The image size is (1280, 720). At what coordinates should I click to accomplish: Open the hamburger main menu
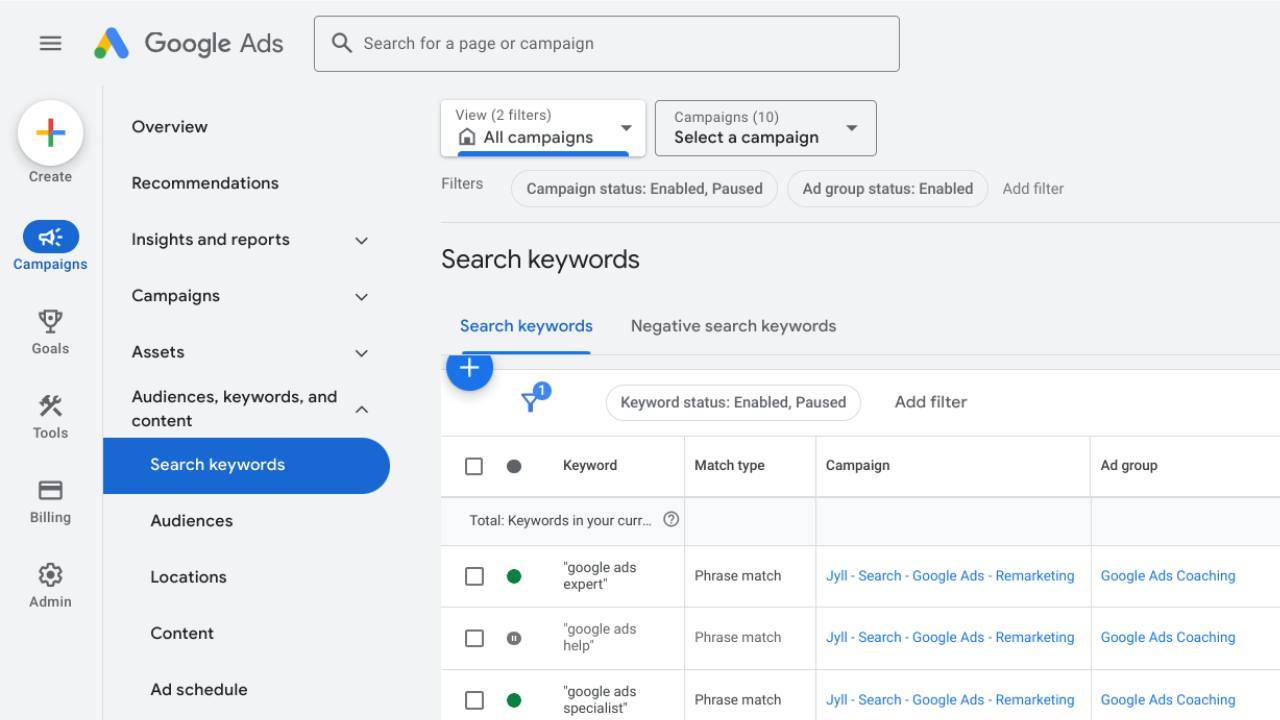(x=50, y=43)
